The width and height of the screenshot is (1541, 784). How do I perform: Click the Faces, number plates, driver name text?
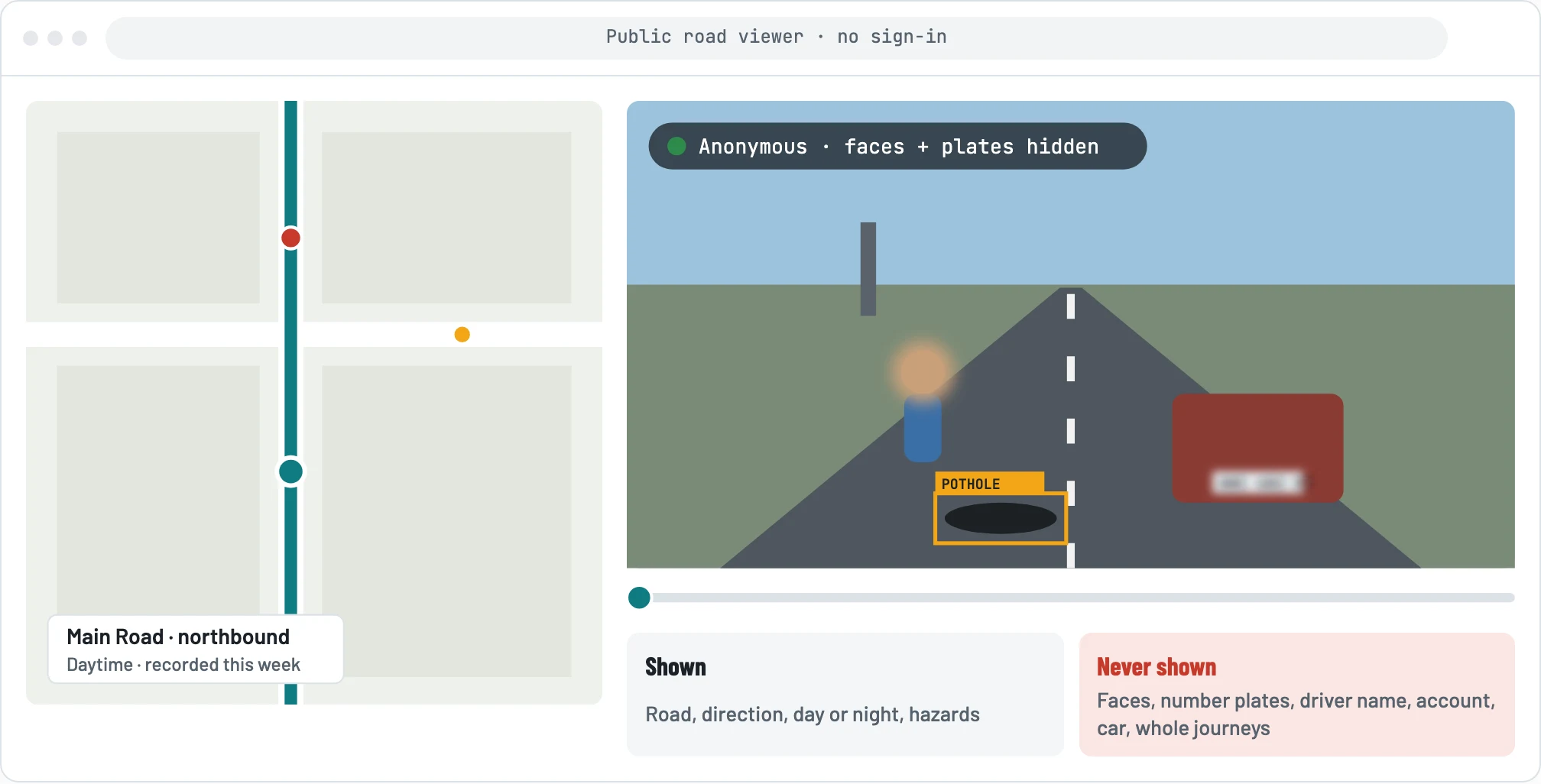point(1296,714)
